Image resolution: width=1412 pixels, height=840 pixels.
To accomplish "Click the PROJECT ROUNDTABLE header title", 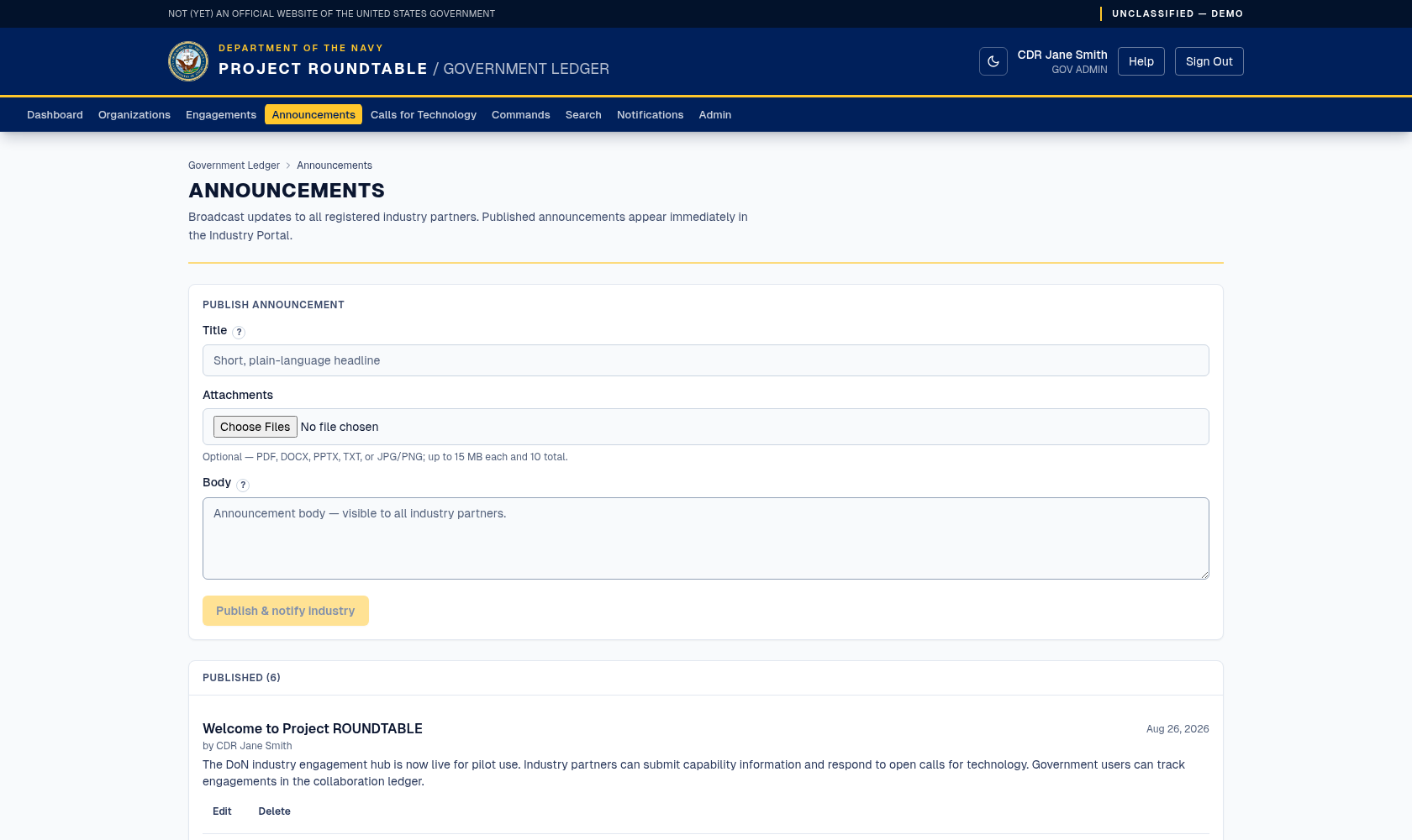I will 323,69.
